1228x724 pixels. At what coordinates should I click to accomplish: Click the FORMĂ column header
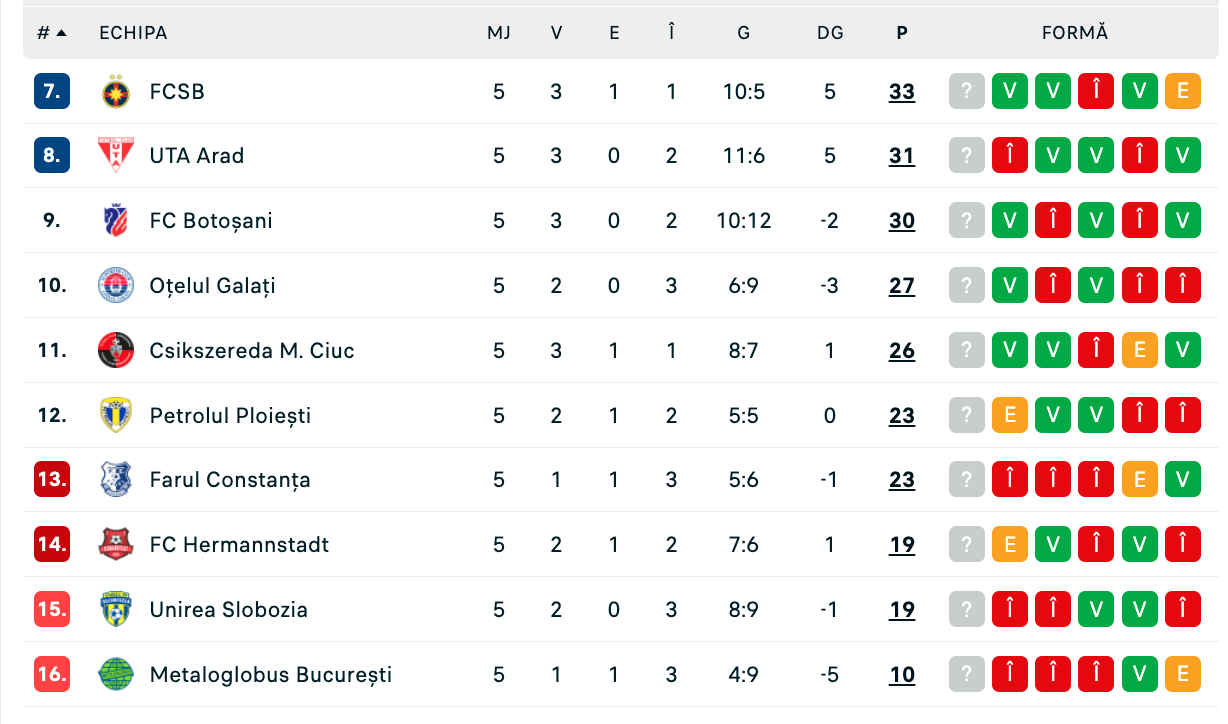tap(1075, 33)
